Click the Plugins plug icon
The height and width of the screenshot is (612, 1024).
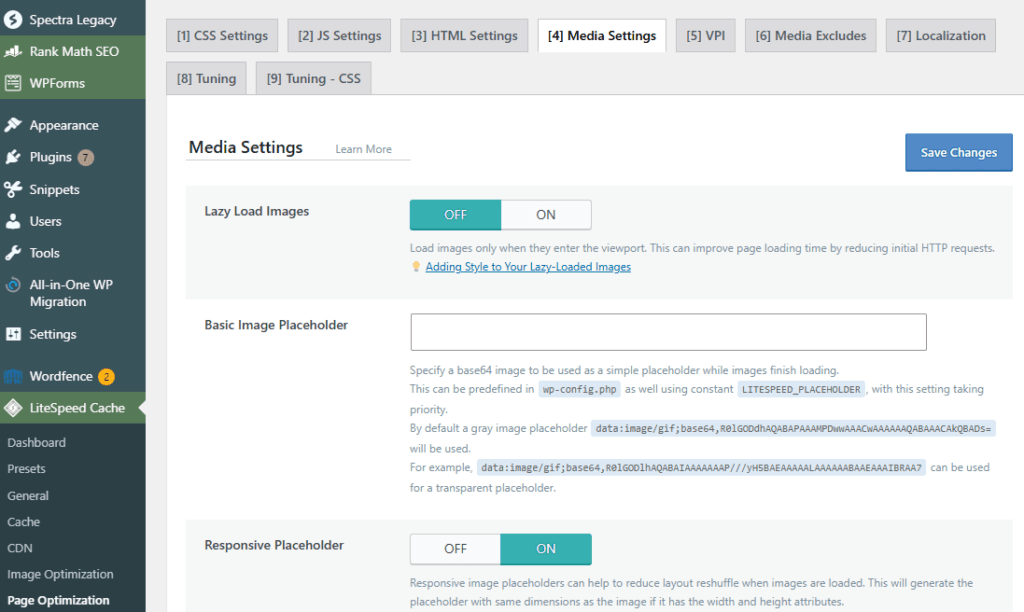tap(13, 157)
